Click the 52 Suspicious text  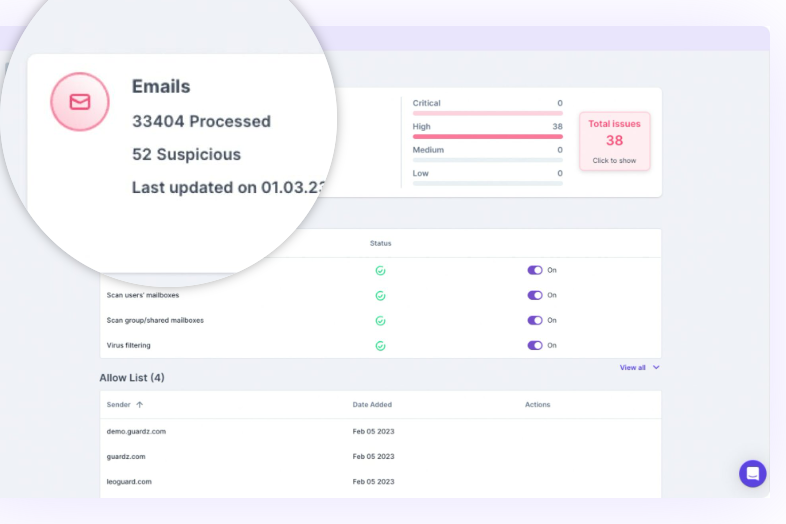coord(186,154)
